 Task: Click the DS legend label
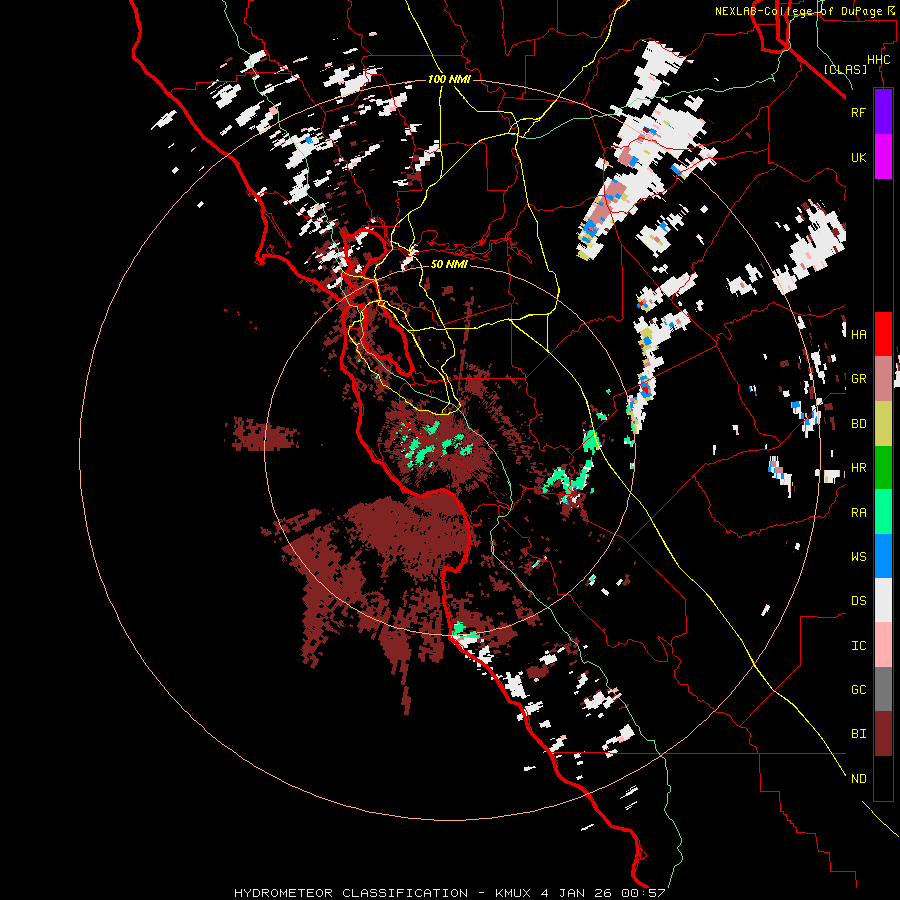858,601
